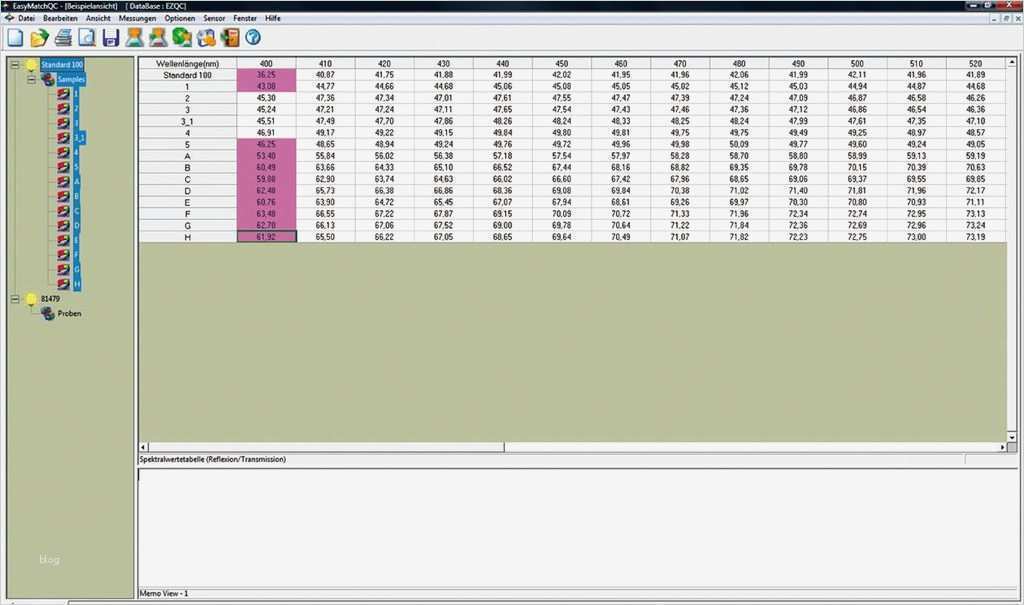1024x605 pixels.
Task: Click cell 45,30 in row 2
Action: coord(266,98)
